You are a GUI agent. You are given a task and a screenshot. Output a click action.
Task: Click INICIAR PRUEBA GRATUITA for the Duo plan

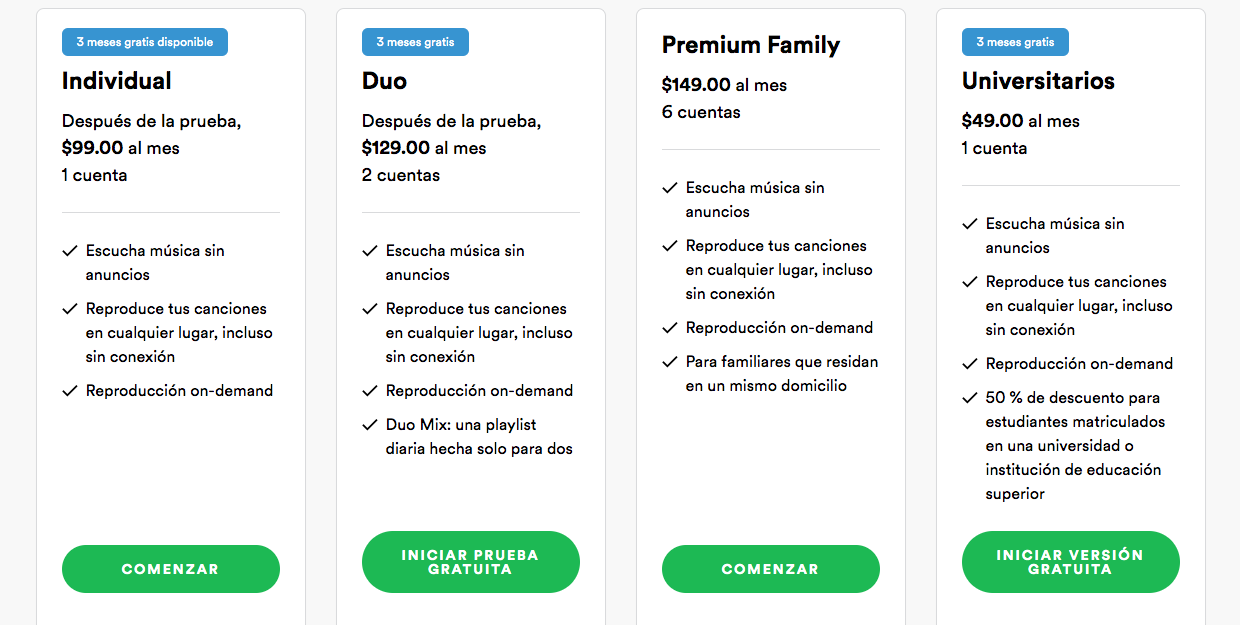[x=470, y=561]
